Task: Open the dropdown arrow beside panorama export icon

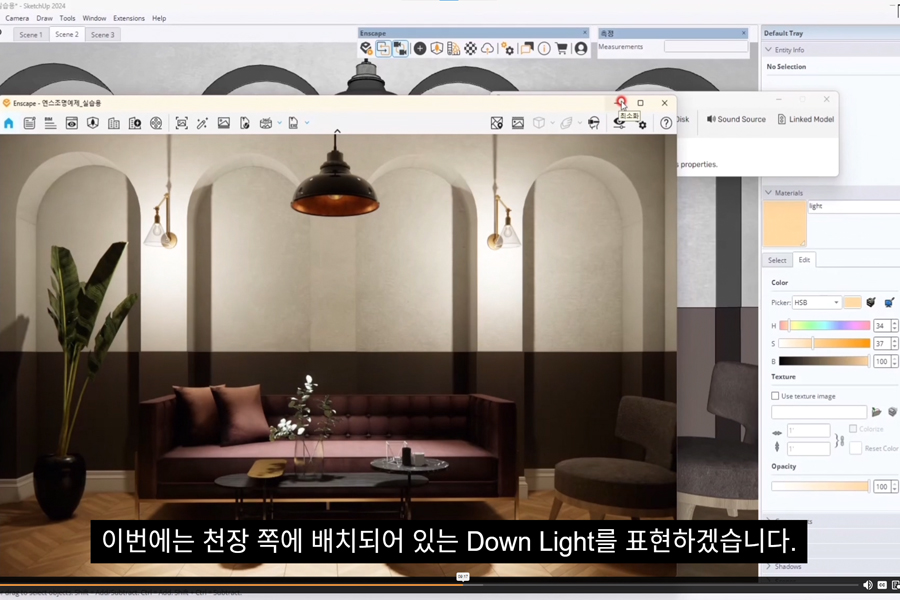Action: pos(280,123)
